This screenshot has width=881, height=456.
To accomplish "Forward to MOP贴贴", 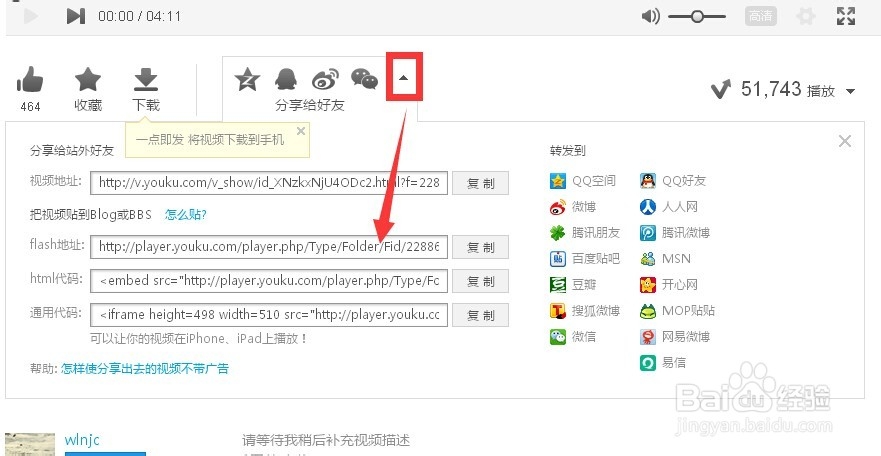I will click(677, 311).
